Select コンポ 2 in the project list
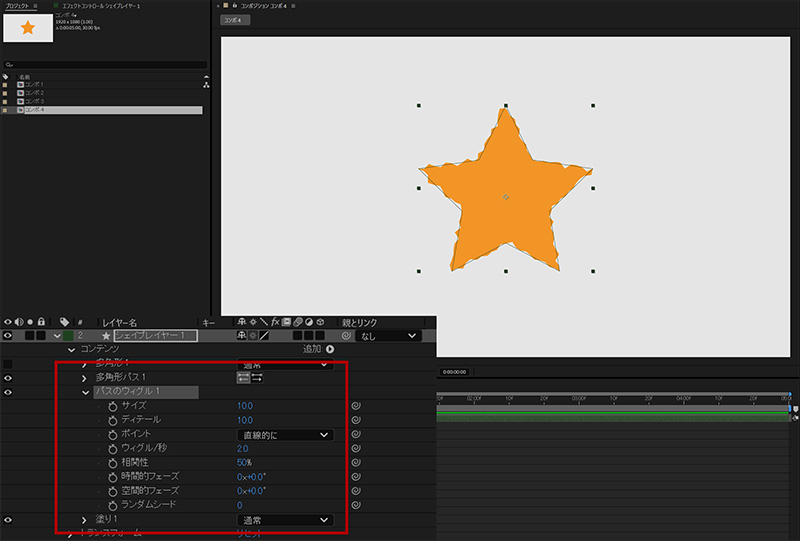The image size is (800, 541). click(34, 93)
